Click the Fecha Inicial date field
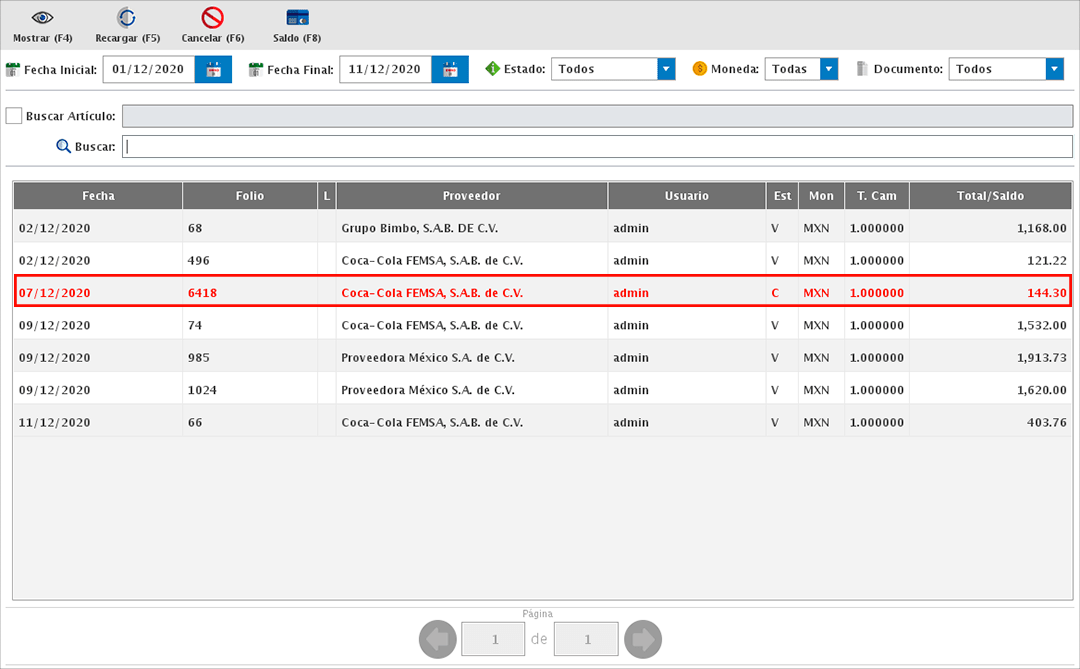The height and width of the screenshot is (669, 1080). 148,70
